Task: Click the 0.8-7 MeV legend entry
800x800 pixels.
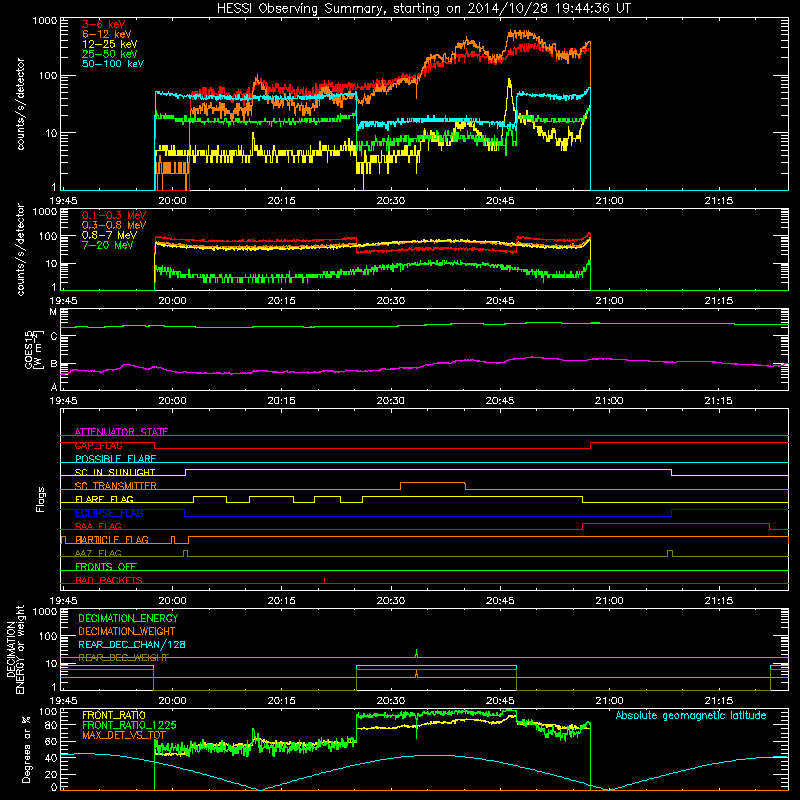Action: pos(110,235)
